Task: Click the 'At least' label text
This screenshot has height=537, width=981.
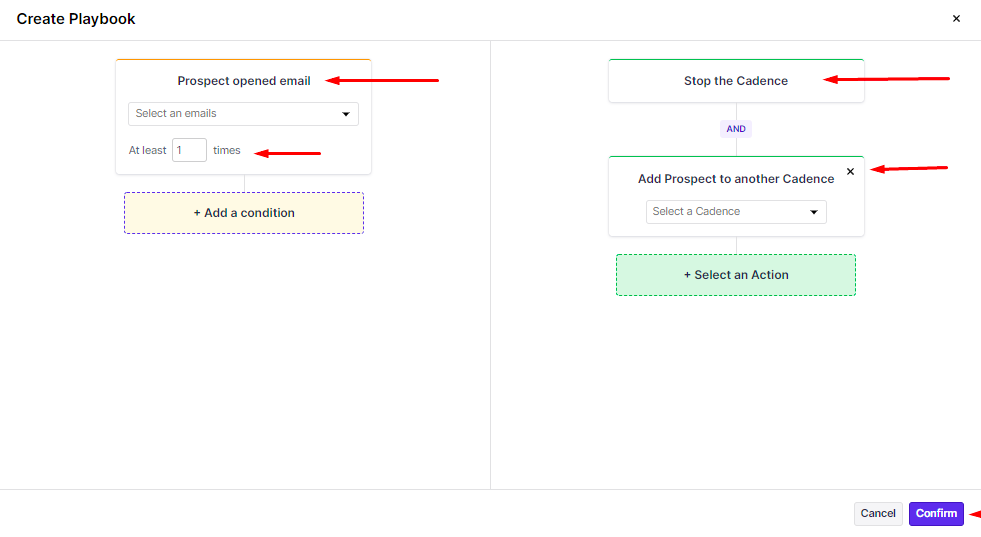Action: click(148, 150)
